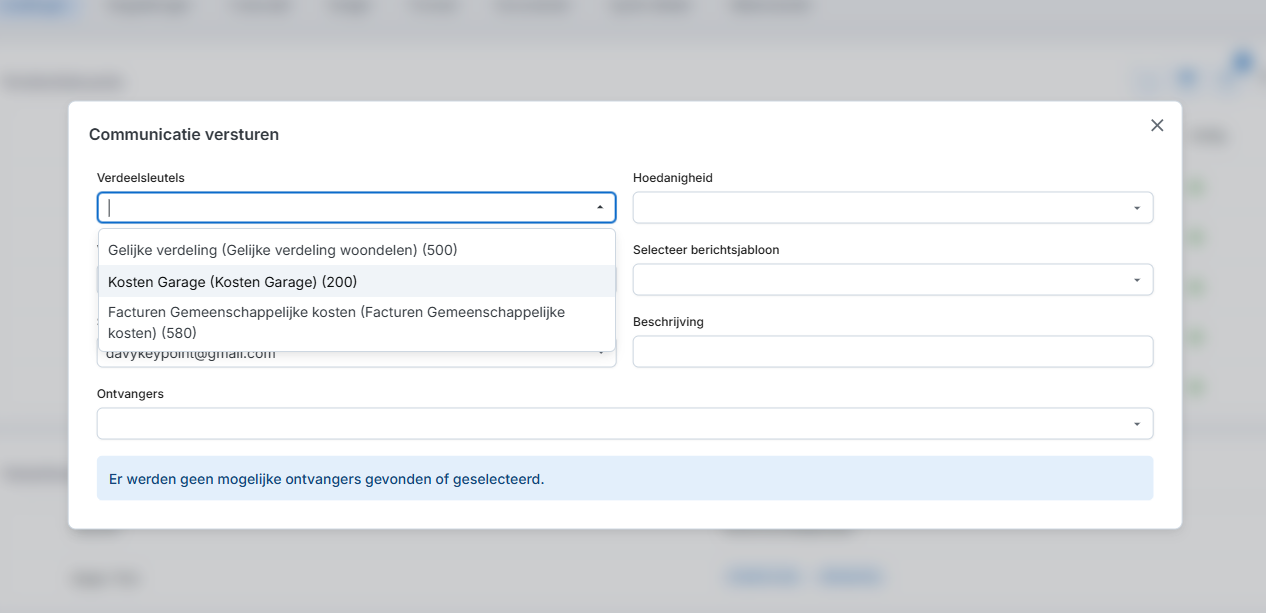Open the Hoedanigheid combo box

click(x=880, y=208)
